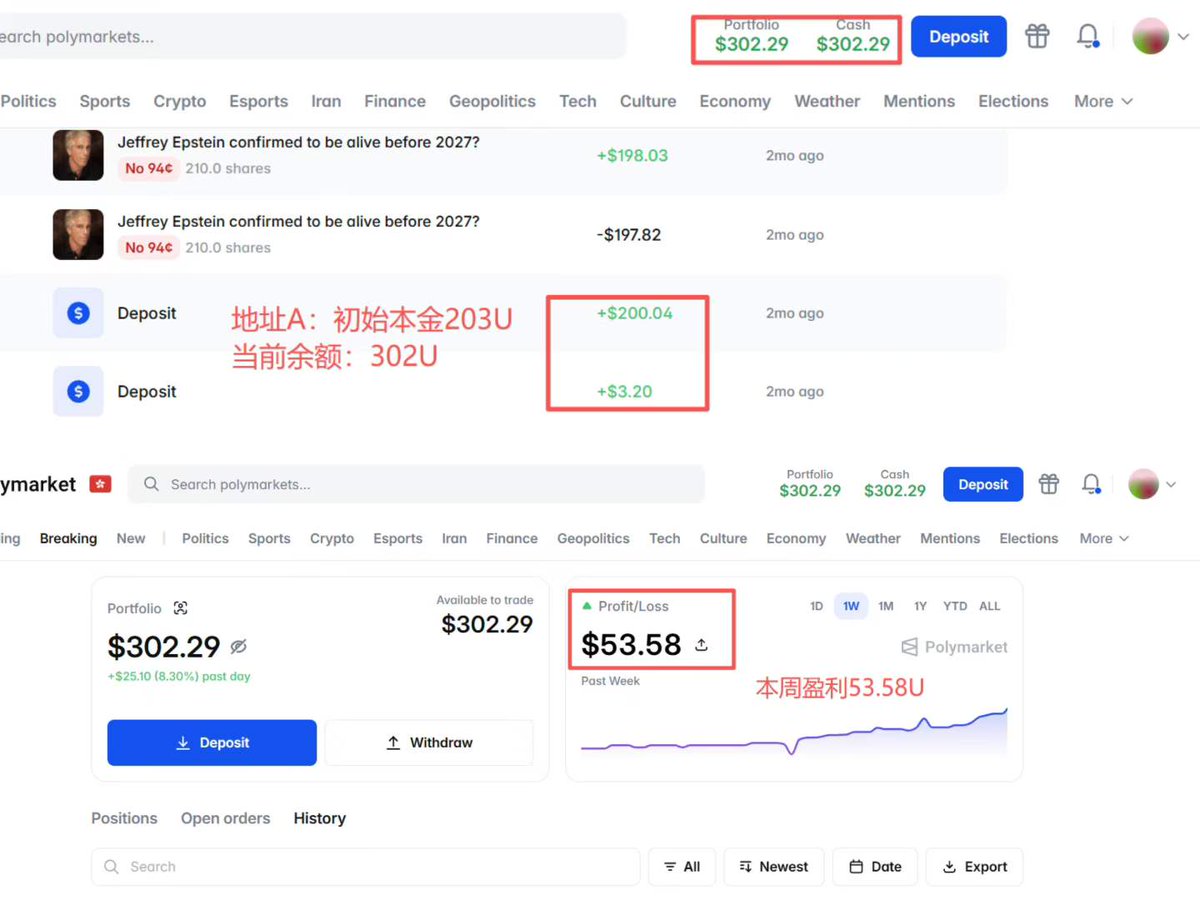Screen dimensions: 1200x900
Task: Click the large Deposit button beside Withdraw
Action: coord(212,743)
